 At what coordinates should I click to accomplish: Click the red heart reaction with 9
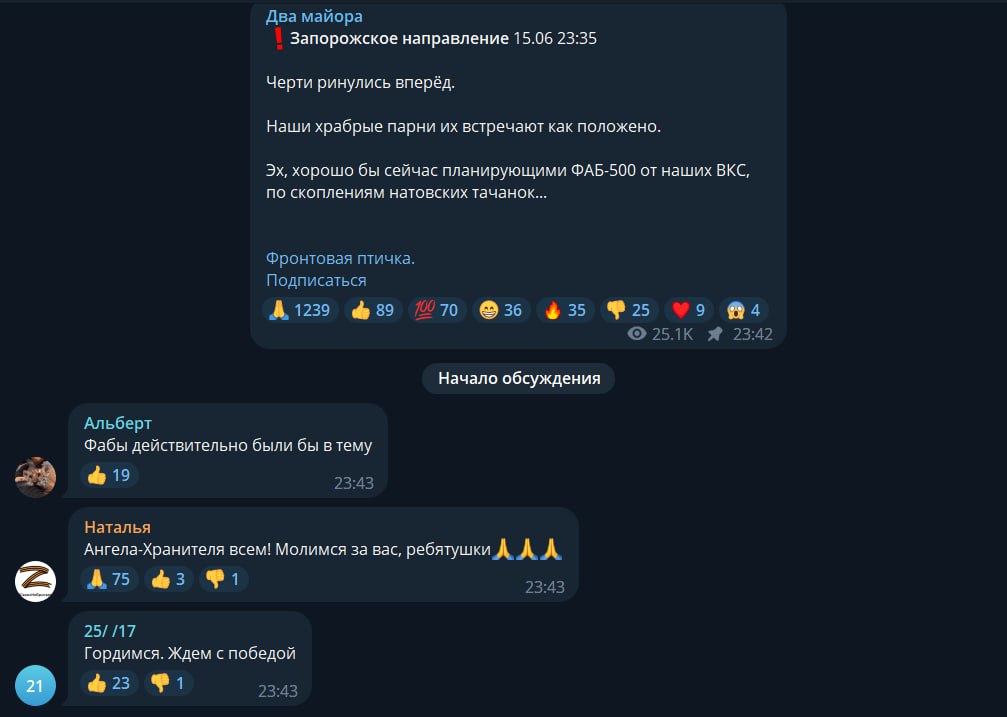coord(688,310)
